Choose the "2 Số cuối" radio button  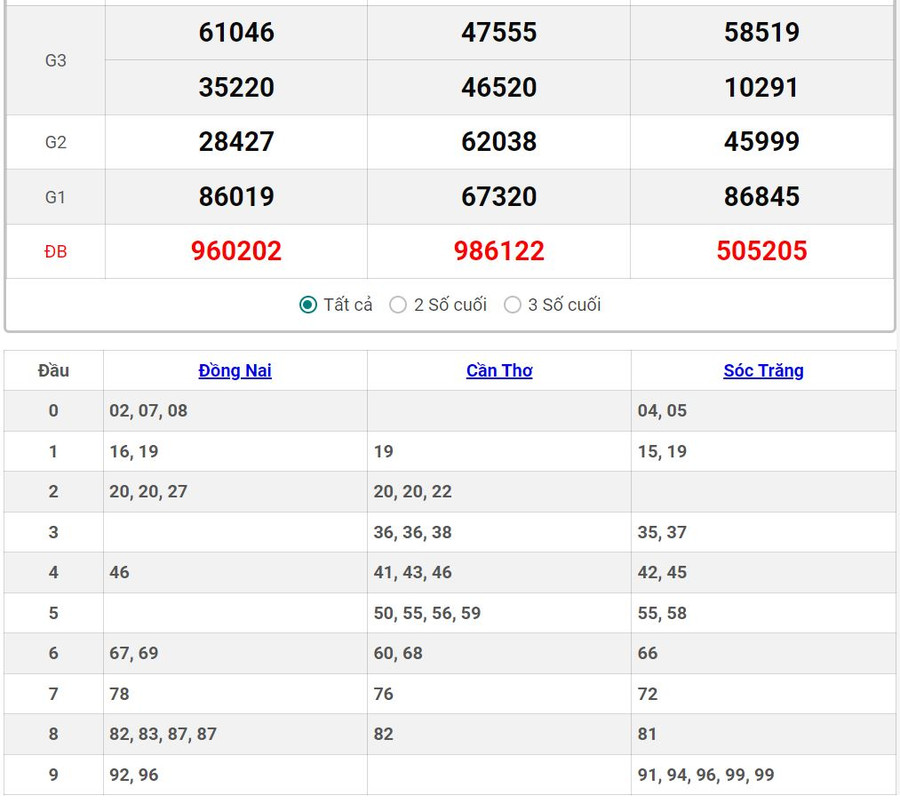tap(398, 305)
